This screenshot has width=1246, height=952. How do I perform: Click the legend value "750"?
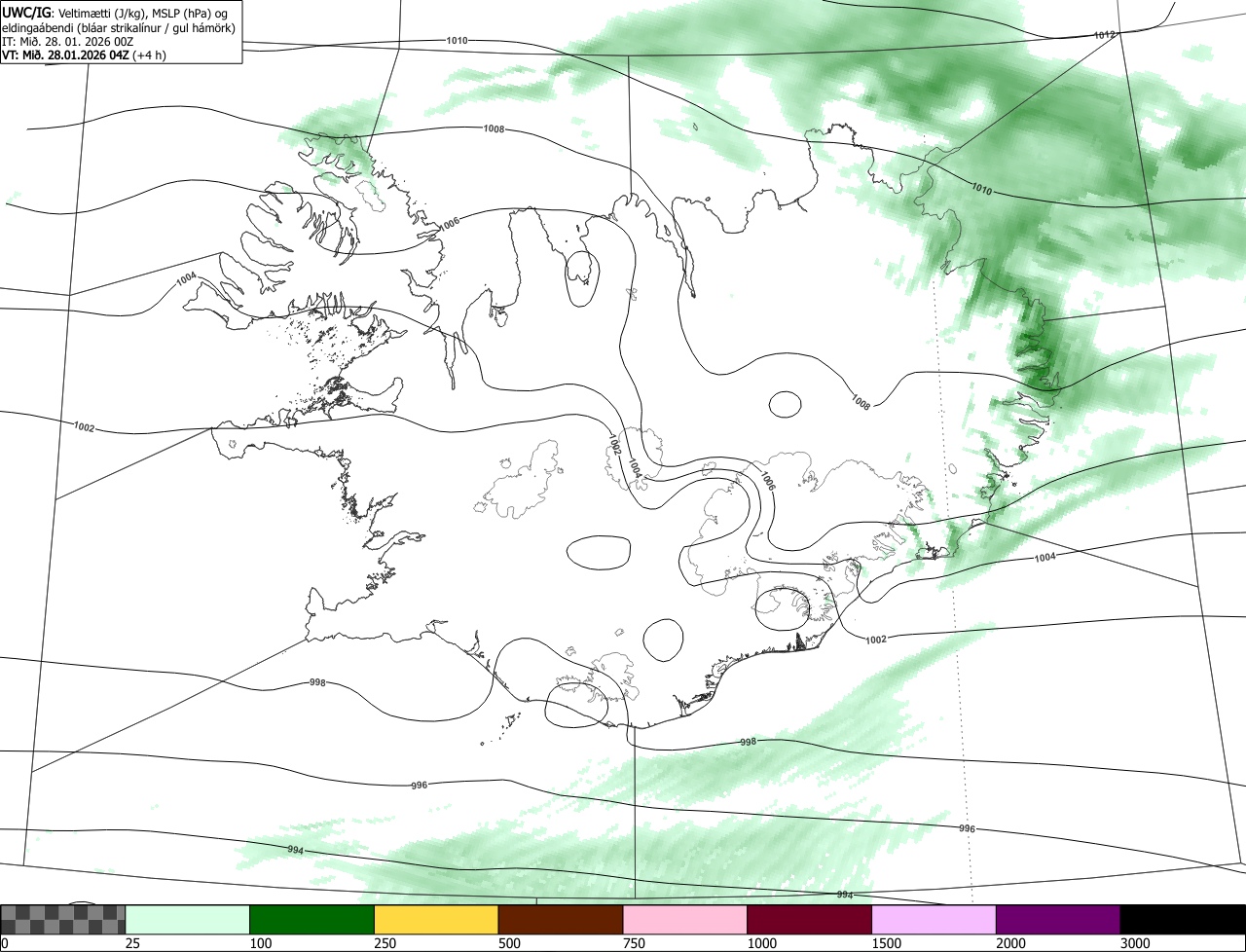(x=635, y=943)
